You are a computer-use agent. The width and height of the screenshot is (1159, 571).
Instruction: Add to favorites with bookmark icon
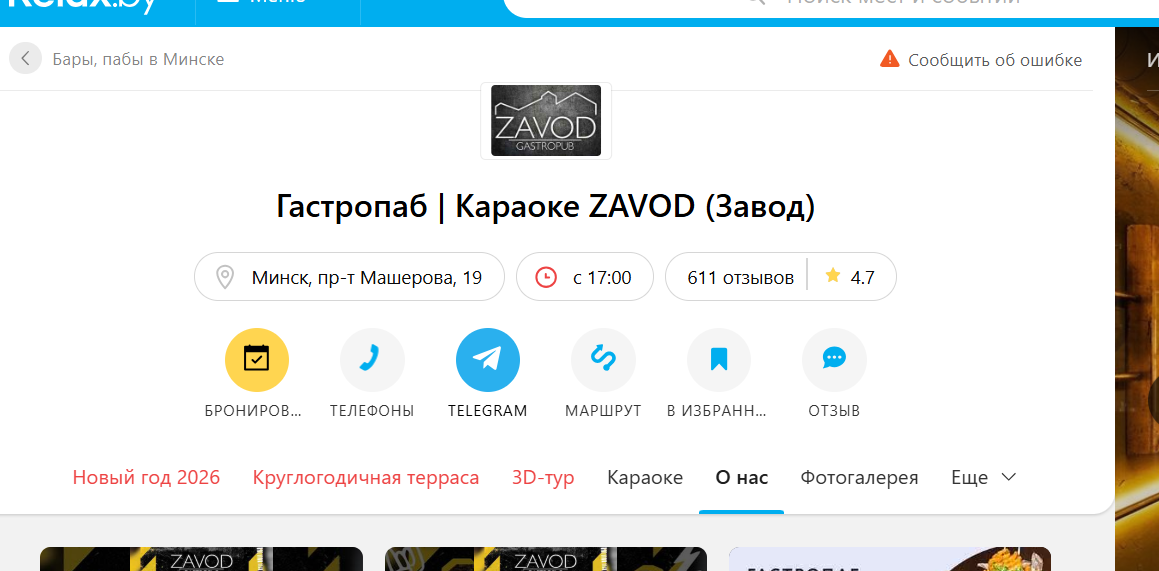pyautogui.click(x=718, y=360)
